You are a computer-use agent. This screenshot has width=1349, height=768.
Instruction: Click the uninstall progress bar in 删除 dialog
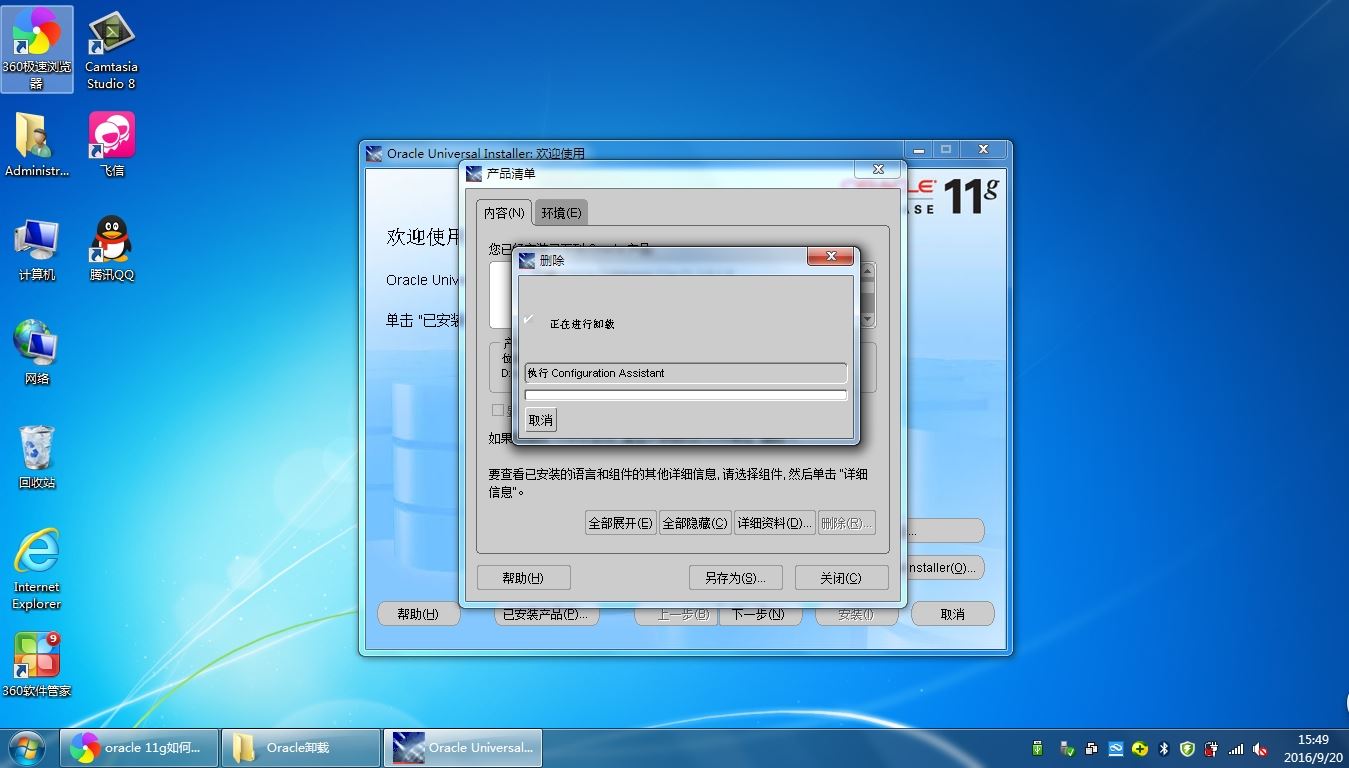[x=686, y=395]
